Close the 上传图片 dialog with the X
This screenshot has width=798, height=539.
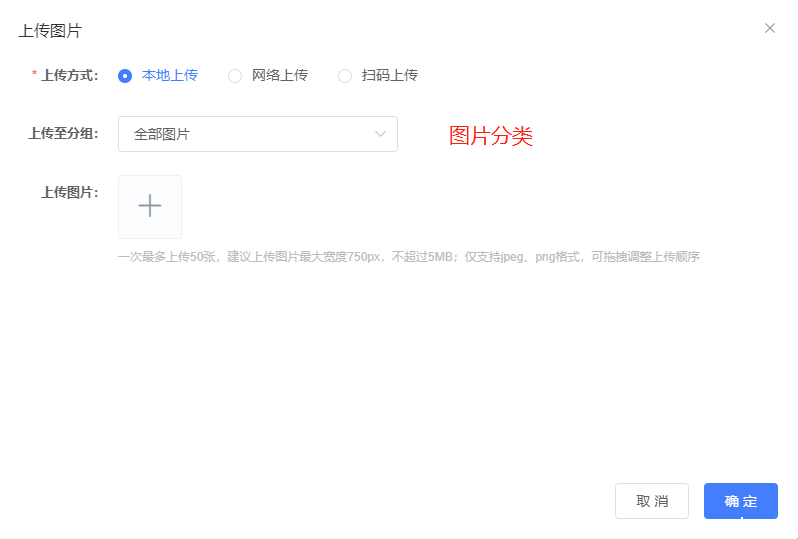pos(769,28)
